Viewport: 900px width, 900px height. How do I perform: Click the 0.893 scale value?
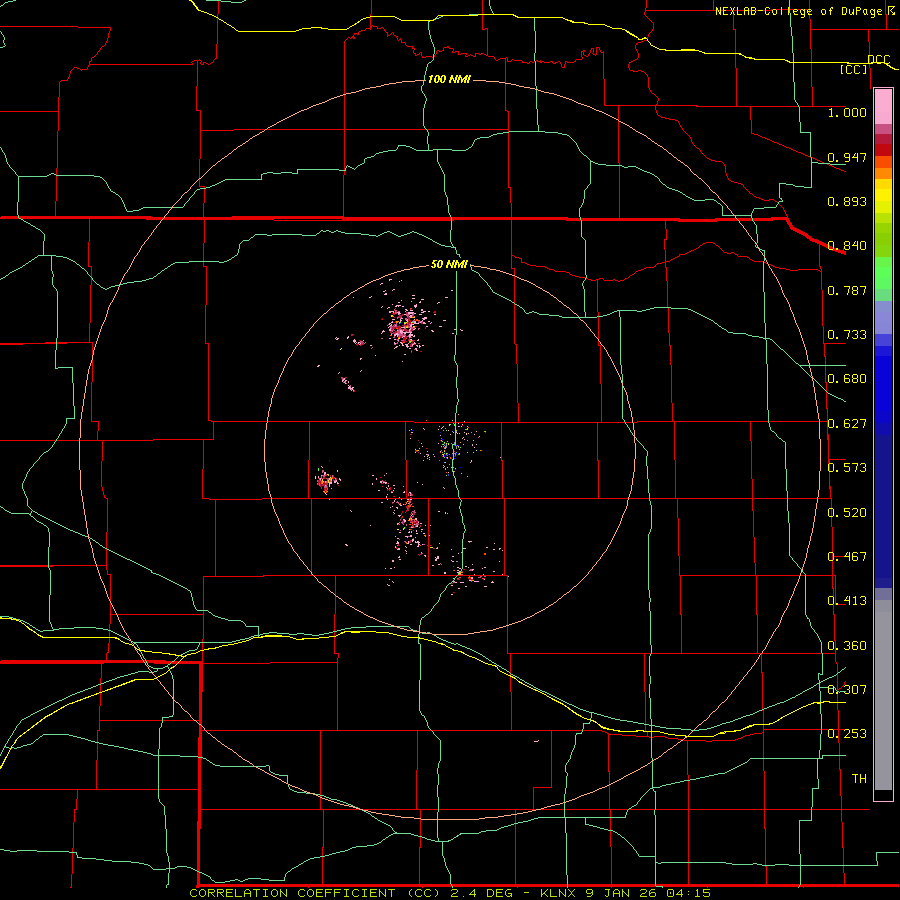(x=847, y=201)
